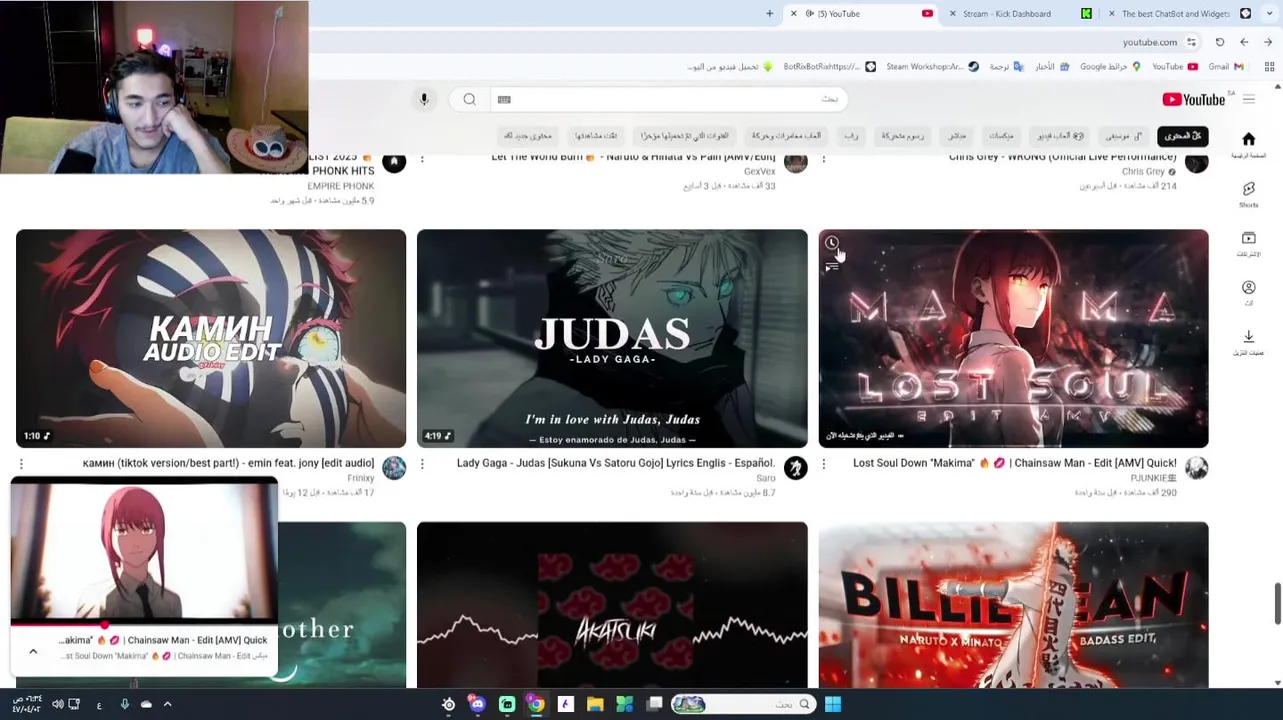
Task: Reload the page in browser toolbar
Action: pyautogui.click(x=1220, y=42)
